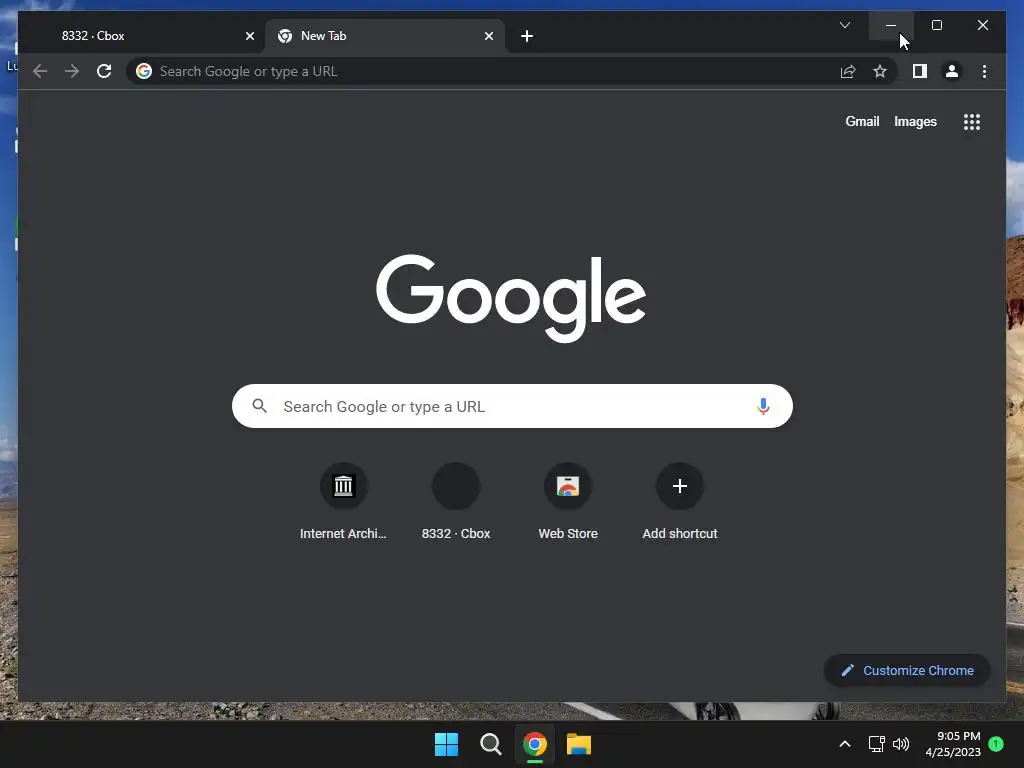Reload the current page

(x=104, y=71)
